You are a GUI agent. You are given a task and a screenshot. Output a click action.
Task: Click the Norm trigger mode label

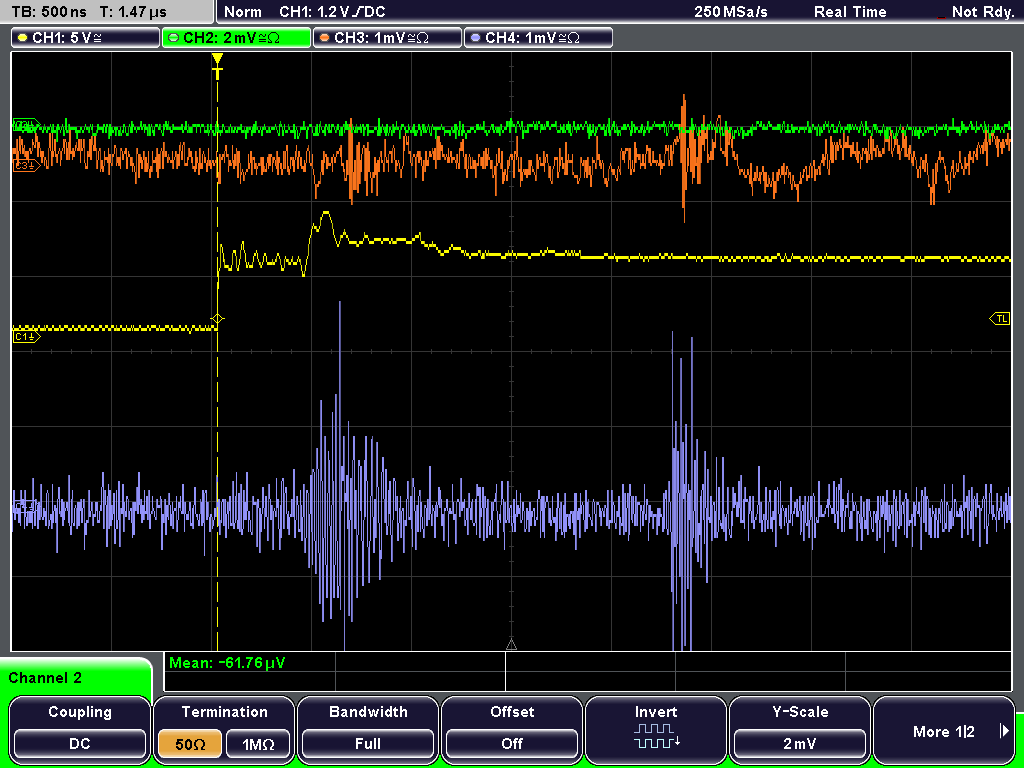tap(242, 12)
